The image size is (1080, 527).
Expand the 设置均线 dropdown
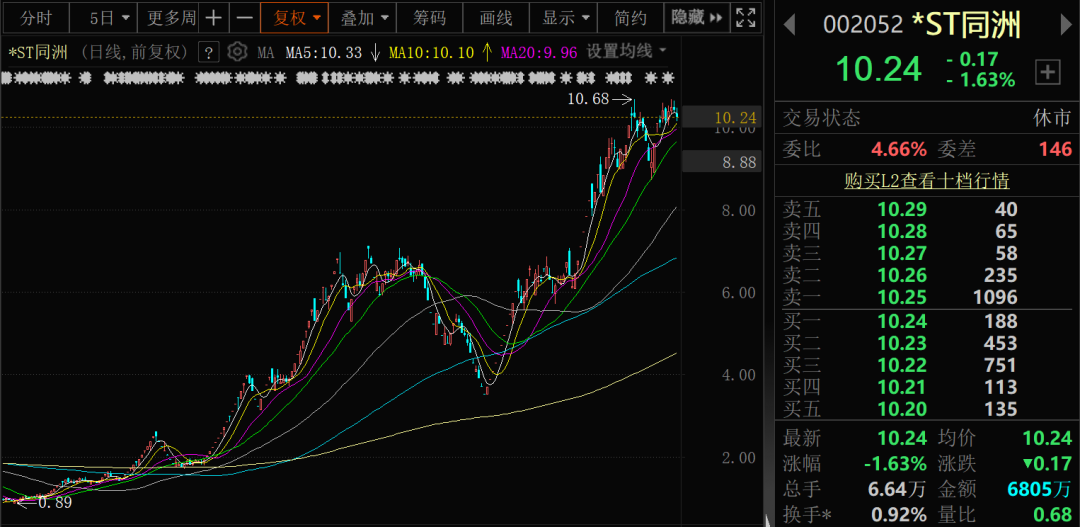pos(626,52)
